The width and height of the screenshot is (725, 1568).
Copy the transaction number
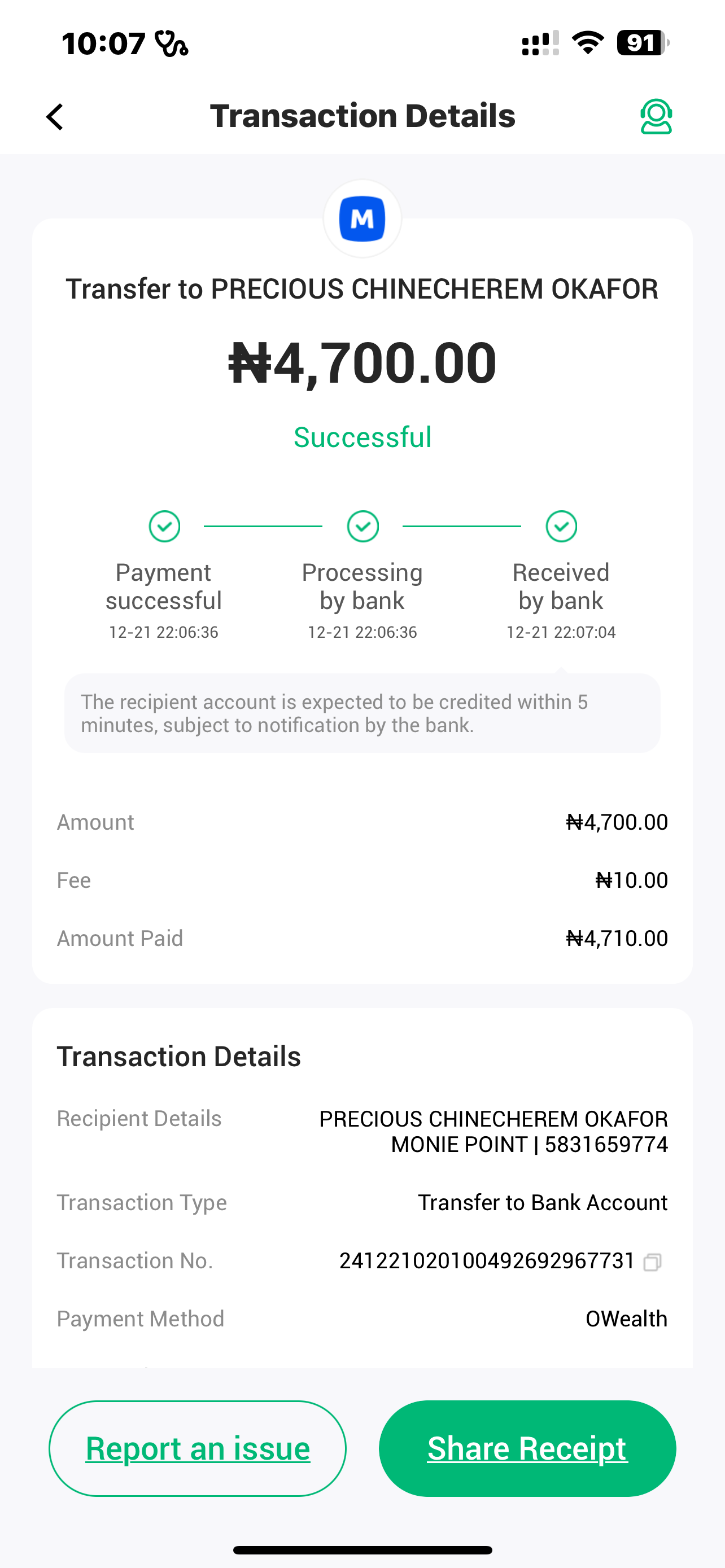pyautogui.click(x=652, y=1262)
